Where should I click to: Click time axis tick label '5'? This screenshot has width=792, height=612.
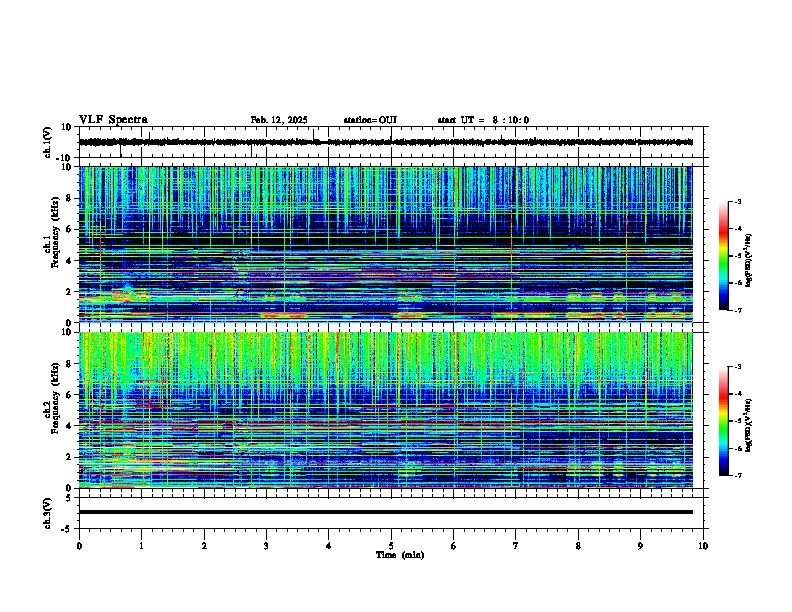(391, 546)
